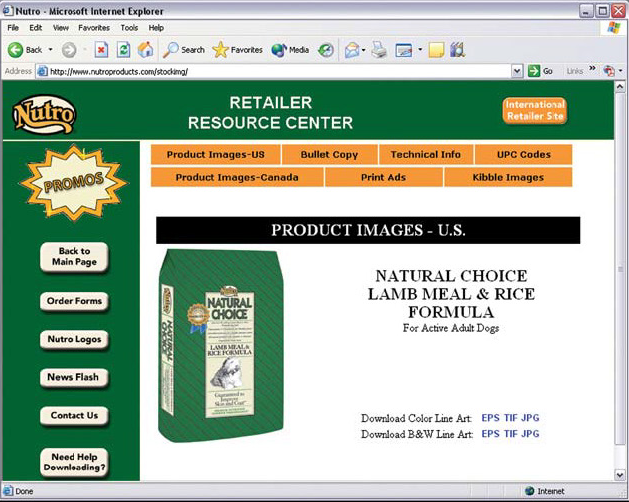Click the Order Forms button

pyautogui.click(x=74, y=301)
